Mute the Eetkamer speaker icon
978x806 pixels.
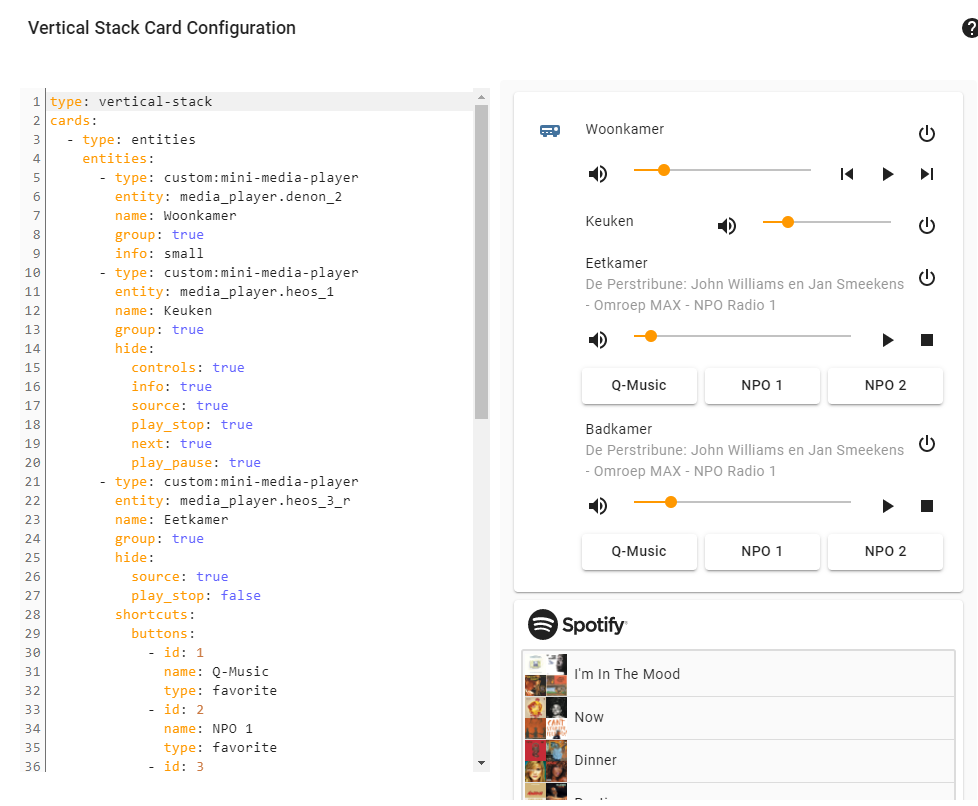[598, 339]
